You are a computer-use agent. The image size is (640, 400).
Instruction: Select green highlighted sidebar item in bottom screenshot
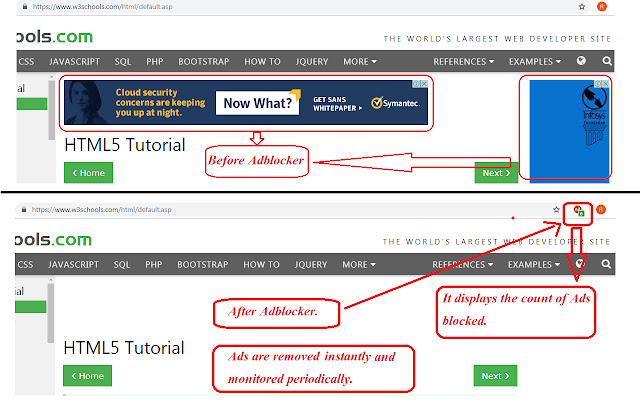pos(31,307)
